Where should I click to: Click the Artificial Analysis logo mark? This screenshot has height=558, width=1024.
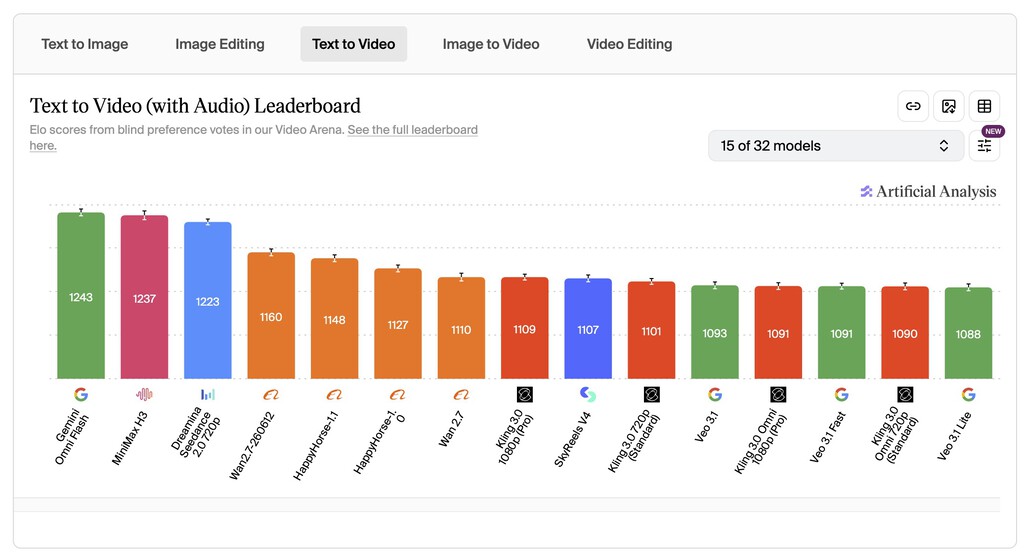pos(867,191)
